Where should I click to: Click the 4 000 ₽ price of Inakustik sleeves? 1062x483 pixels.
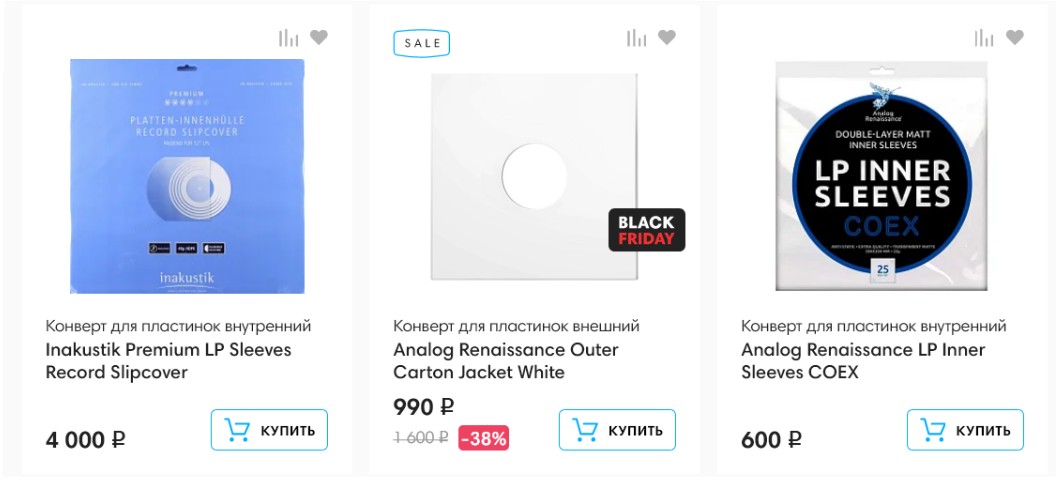(x=86, y=439)
